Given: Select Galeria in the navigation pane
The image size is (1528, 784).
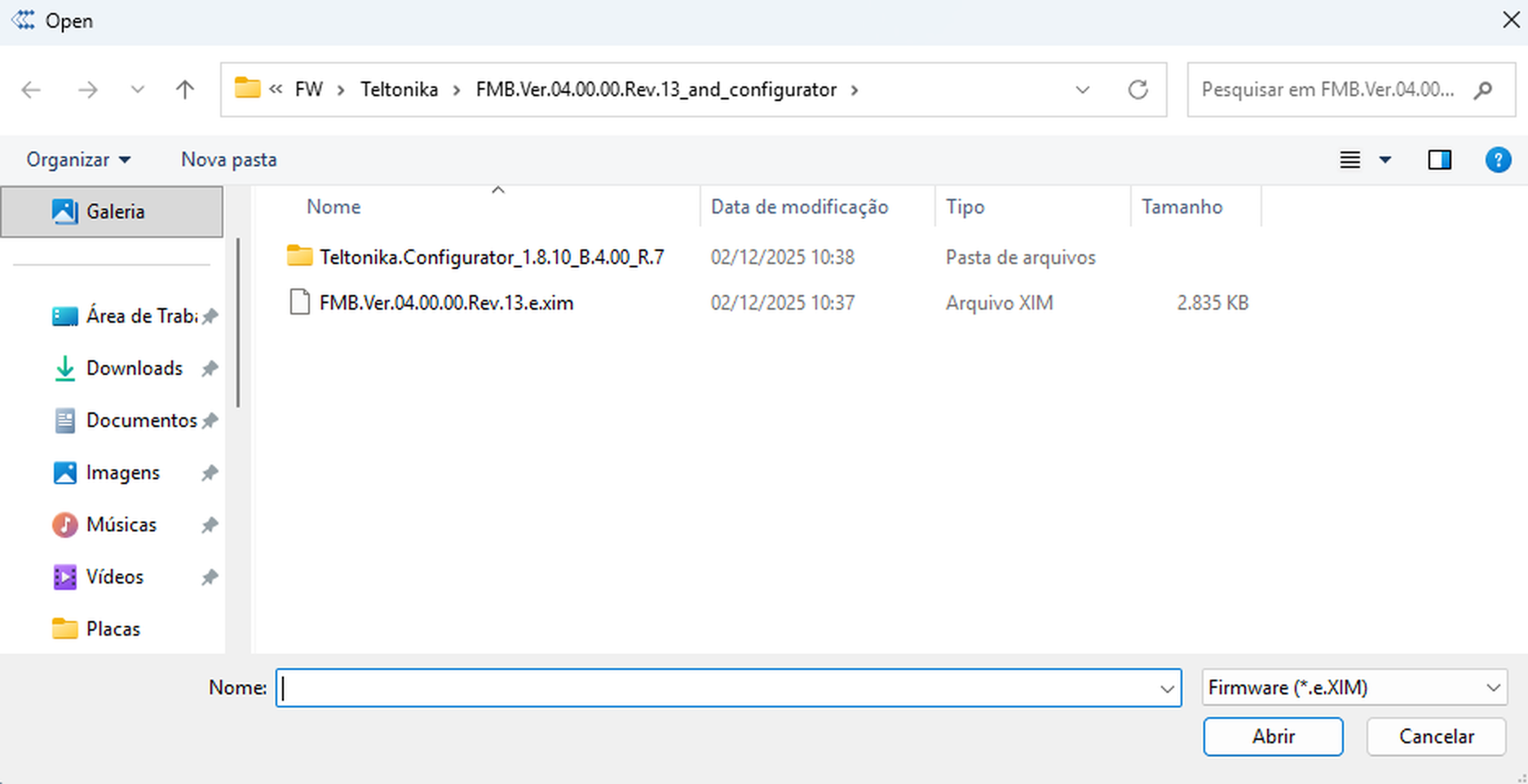Looking at the screenshot, I should pyautogui.click(x=112, y=212).
